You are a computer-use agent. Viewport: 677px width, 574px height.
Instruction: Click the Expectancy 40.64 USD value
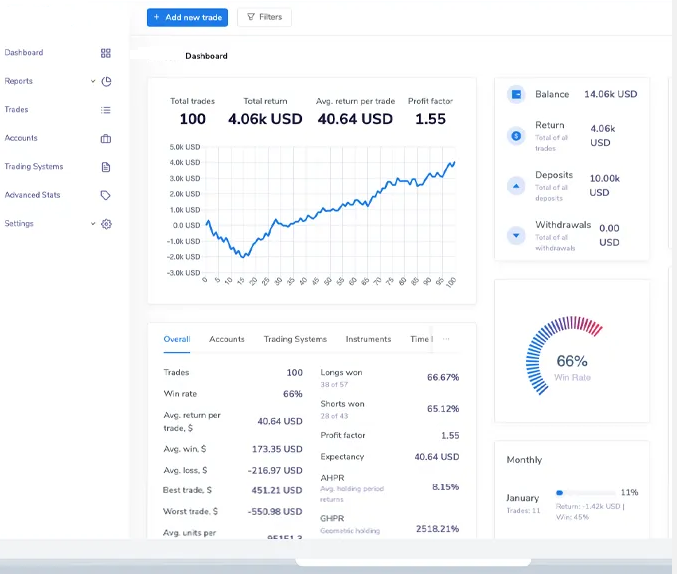point(437,457)
